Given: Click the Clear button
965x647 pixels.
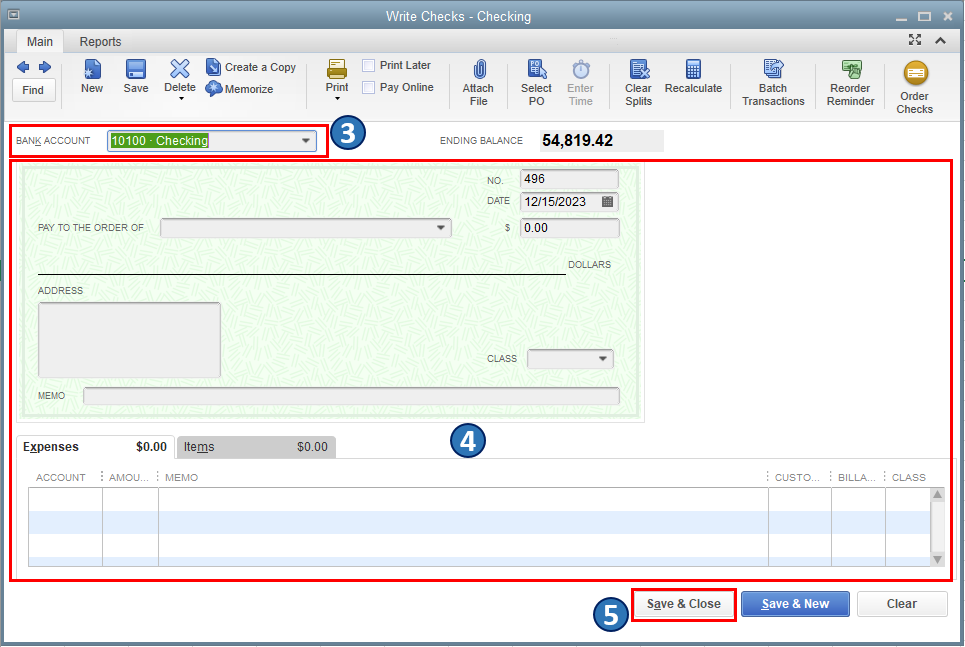Looking at the screenshot, I should (902, 604).
